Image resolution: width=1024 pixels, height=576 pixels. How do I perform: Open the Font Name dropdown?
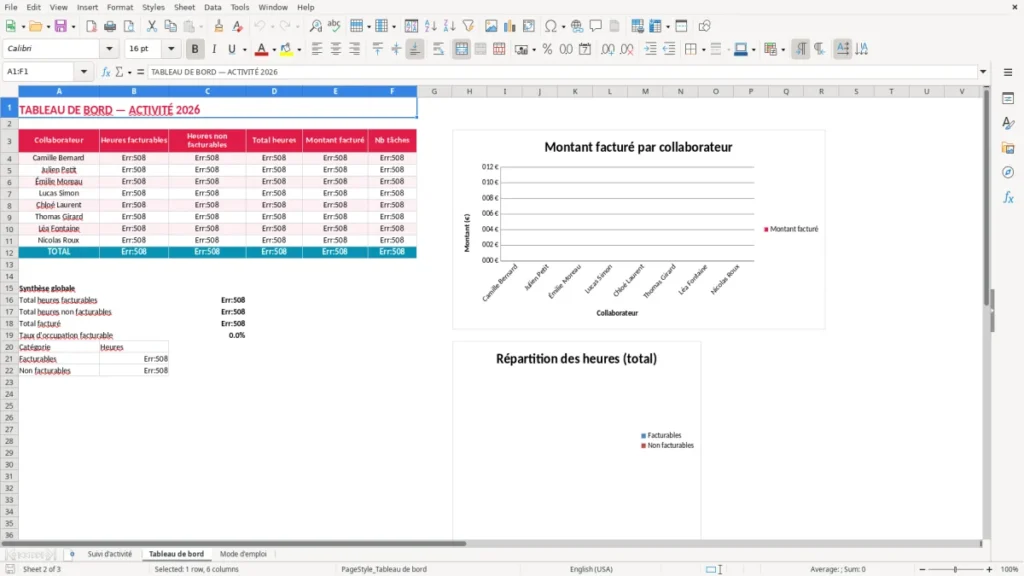[x=109, y=48]
